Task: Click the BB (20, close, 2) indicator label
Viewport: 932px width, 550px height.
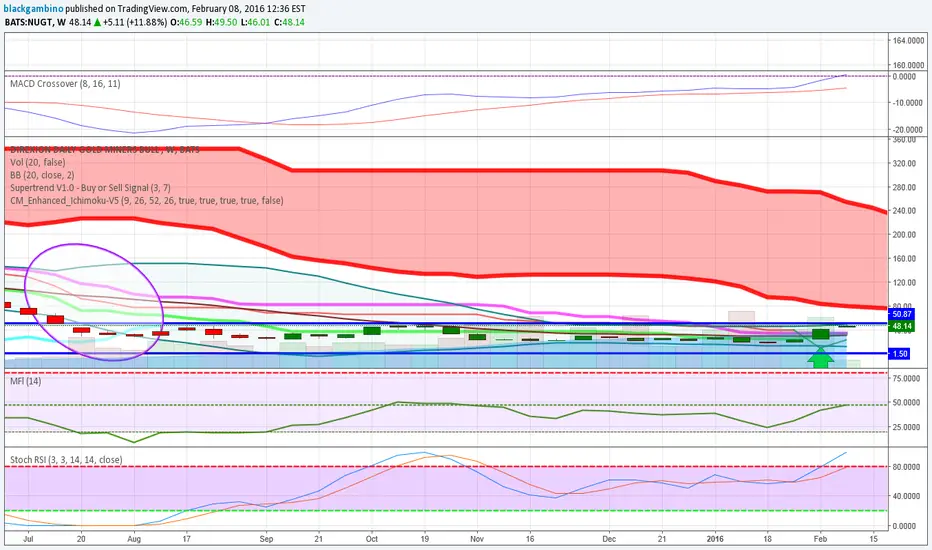Action: tap(42, 175)
